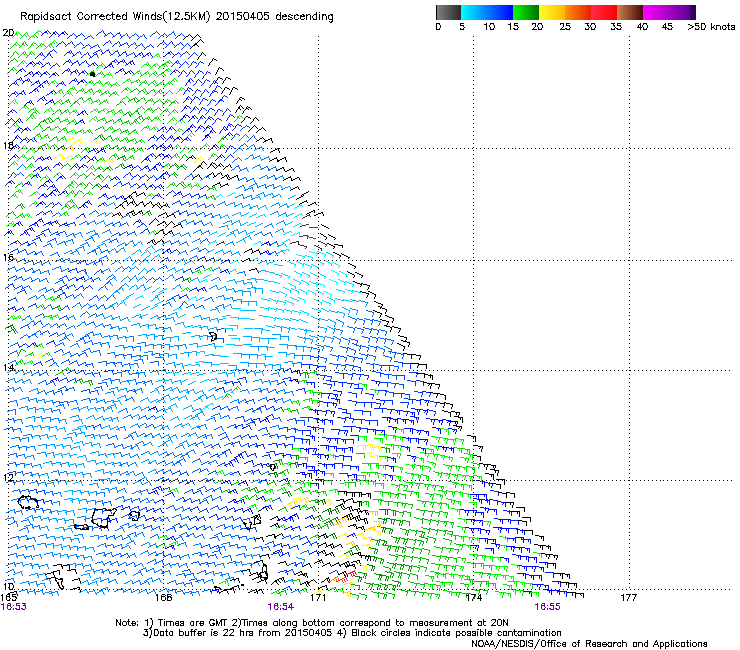Image resolution: width=740 pixels, height=650 pixels.
Task: Click the longitude 168 axis label
Action: pos(163,598)
